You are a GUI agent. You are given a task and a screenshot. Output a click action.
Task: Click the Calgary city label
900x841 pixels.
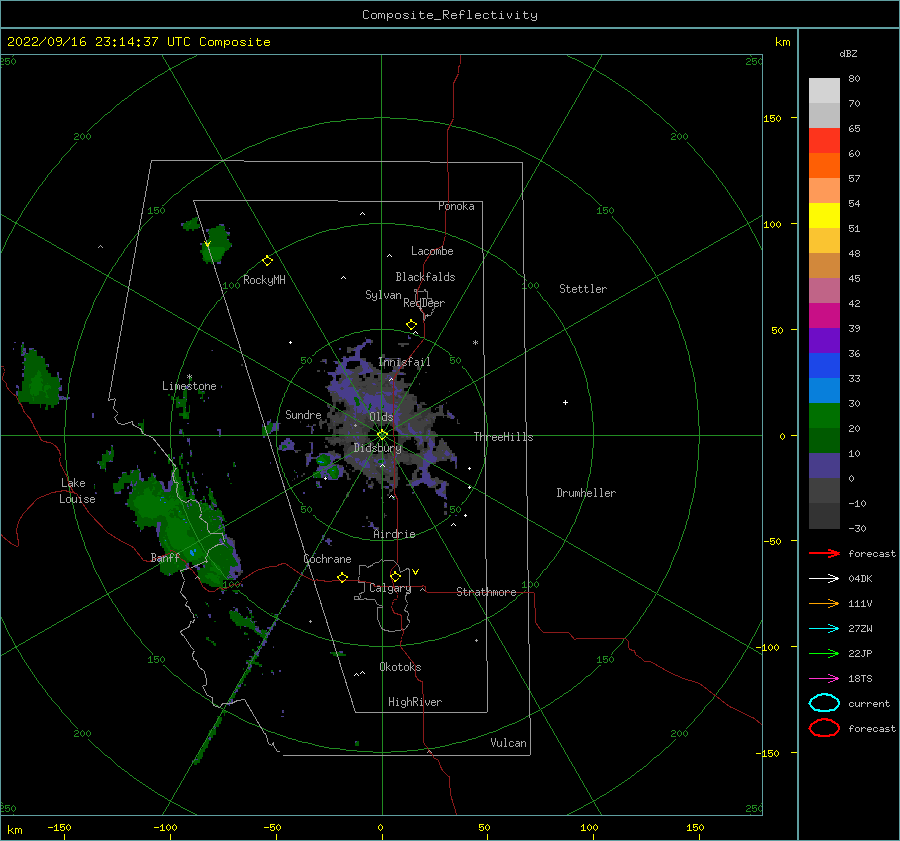pyautogui.click(x=390, y=588)
